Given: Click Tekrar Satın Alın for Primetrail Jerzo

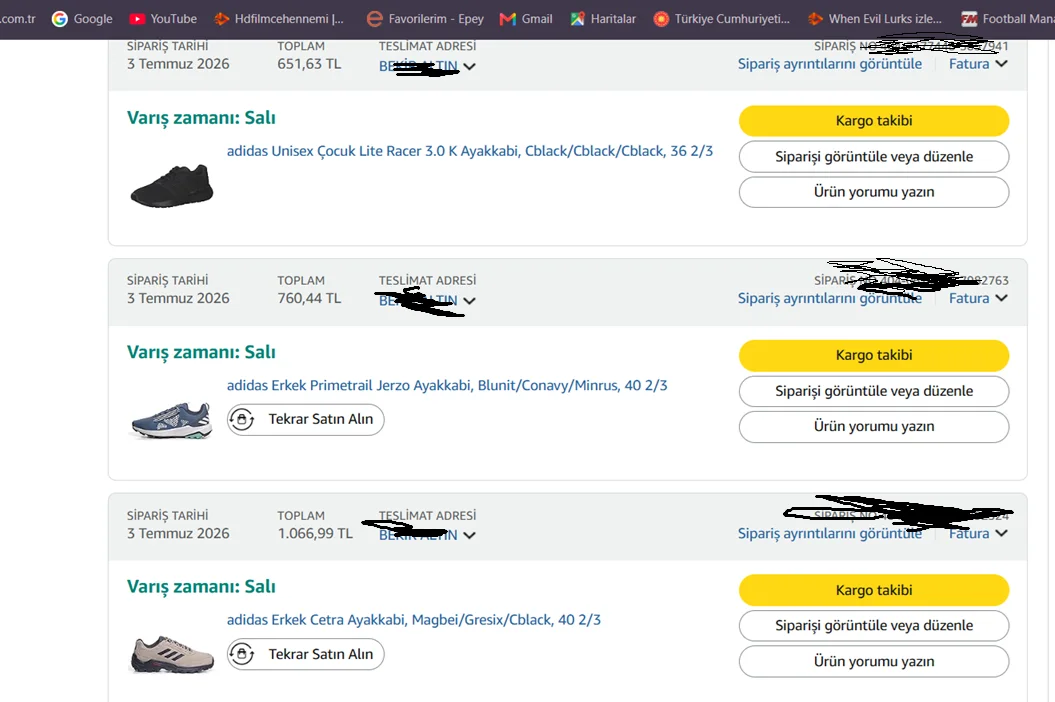Looking at the screenshot, I should click(x=305, y=419).
